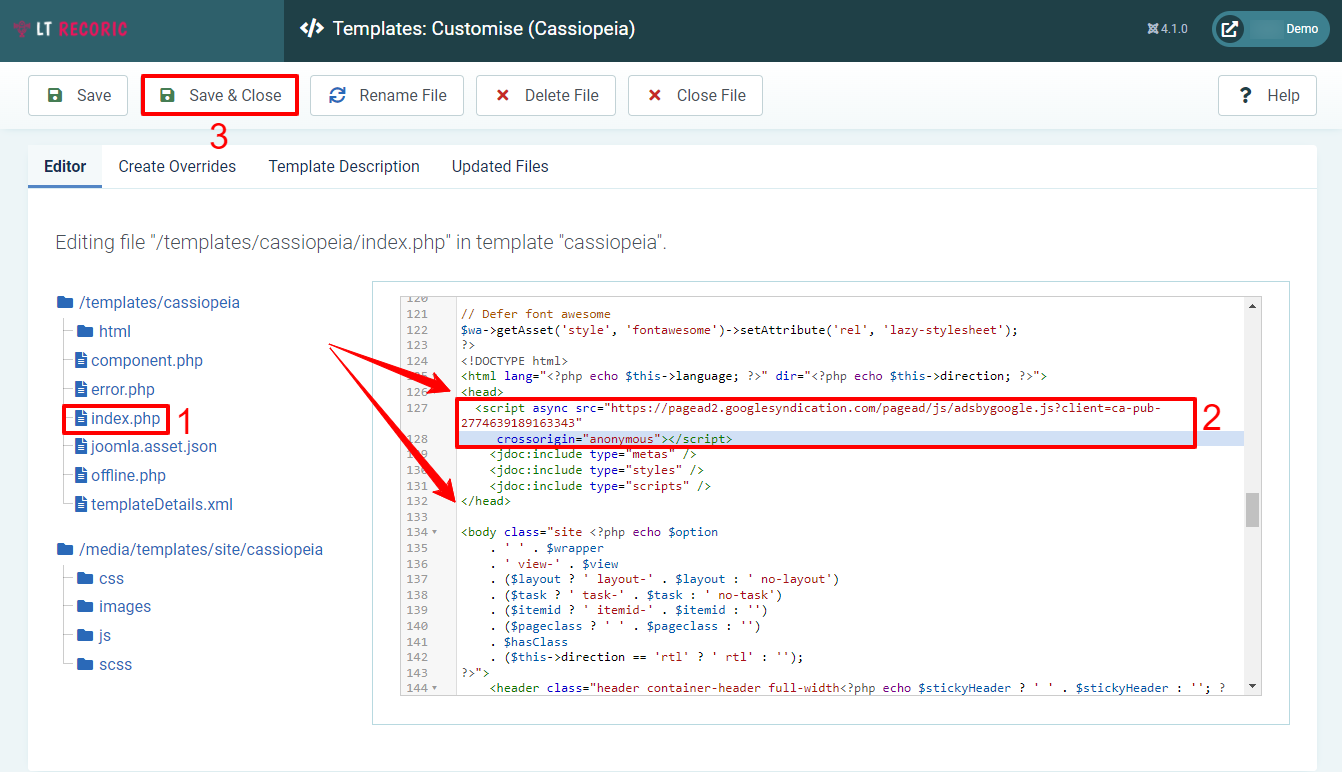Click the Save button
The image size is (1342, 772).
point(78,95)
